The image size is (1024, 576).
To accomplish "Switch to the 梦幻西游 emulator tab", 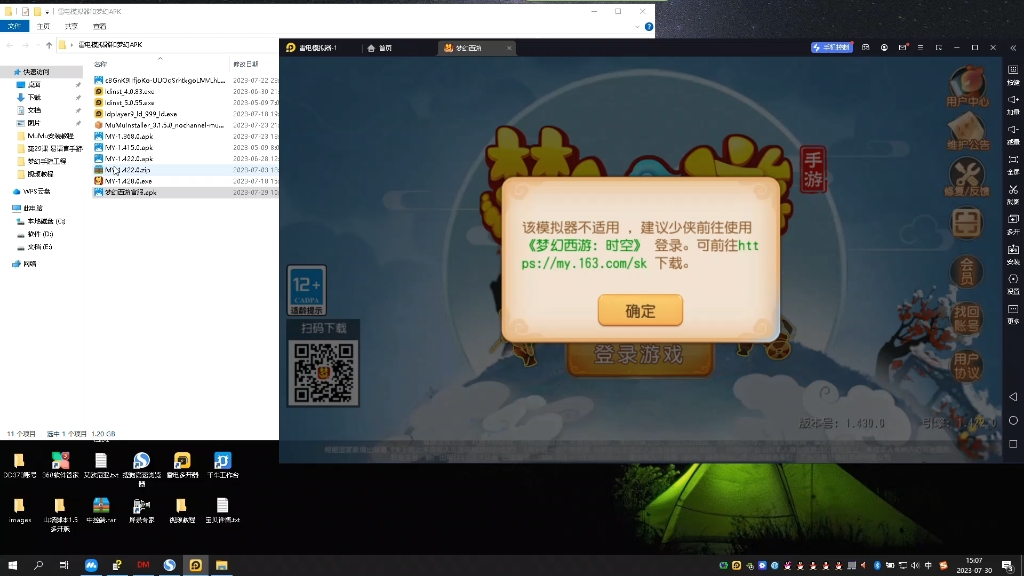I will (470, 46).
